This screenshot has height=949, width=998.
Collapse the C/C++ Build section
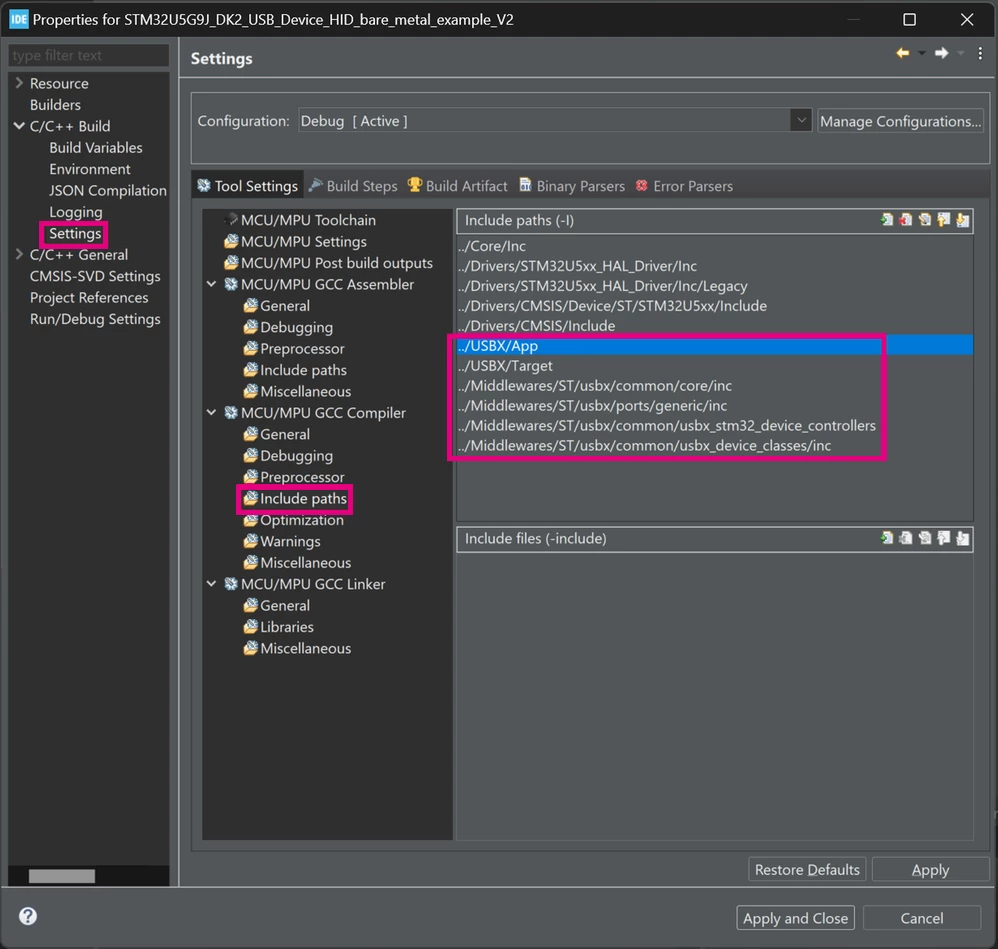(19, 126)
